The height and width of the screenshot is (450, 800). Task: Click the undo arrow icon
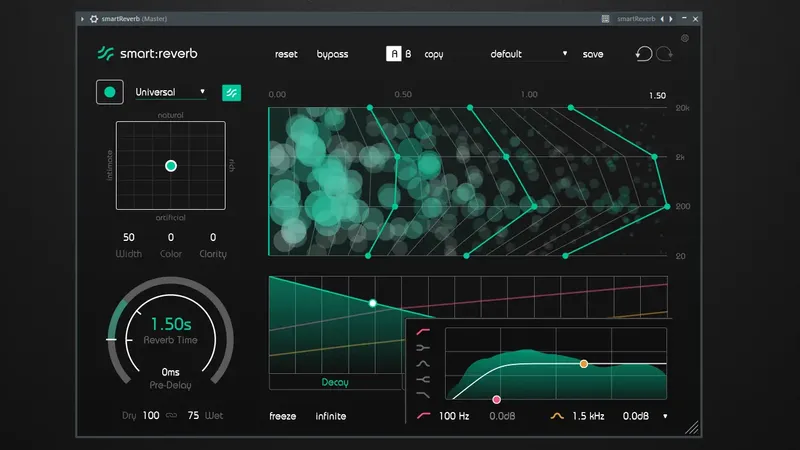(644, 54)
